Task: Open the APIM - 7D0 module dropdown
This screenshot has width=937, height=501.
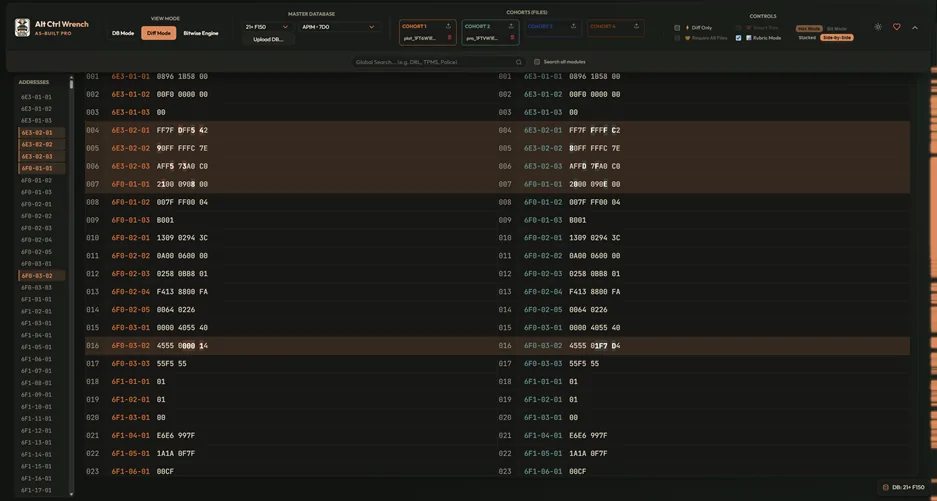Action: [339, 27]
